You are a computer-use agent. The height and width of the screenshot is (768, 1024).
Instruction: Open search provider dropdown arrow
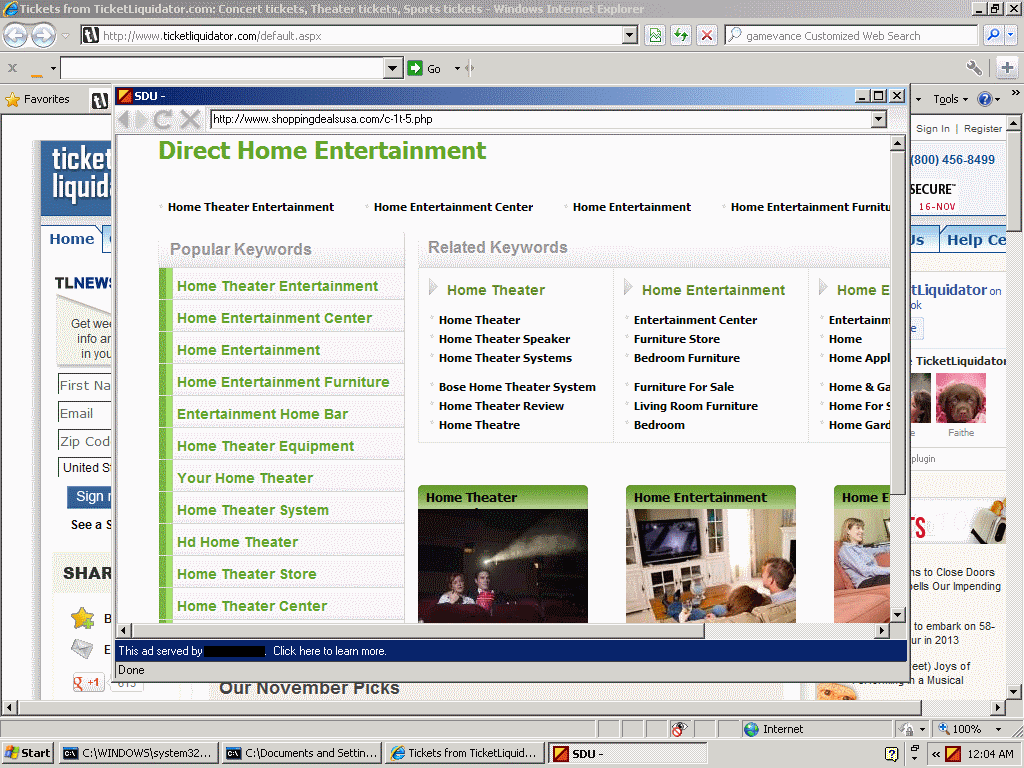pos(1010,35)
